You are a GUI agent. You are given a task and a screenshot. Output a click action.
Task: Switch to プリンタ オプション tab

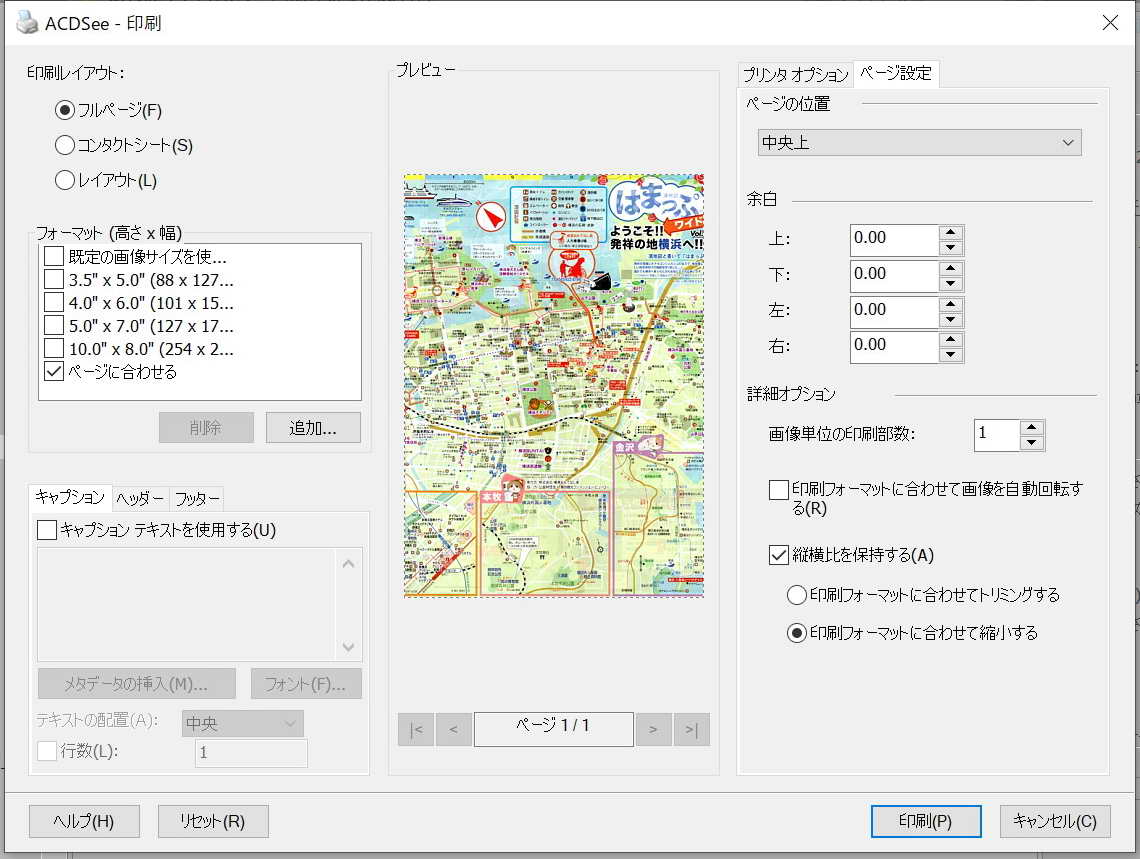[795, 75]
